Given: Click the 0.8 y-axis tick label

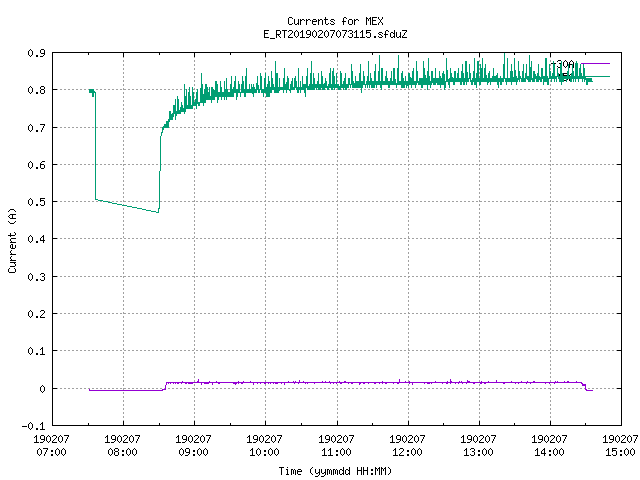Looking at the screenshot, I should point(37,90).
